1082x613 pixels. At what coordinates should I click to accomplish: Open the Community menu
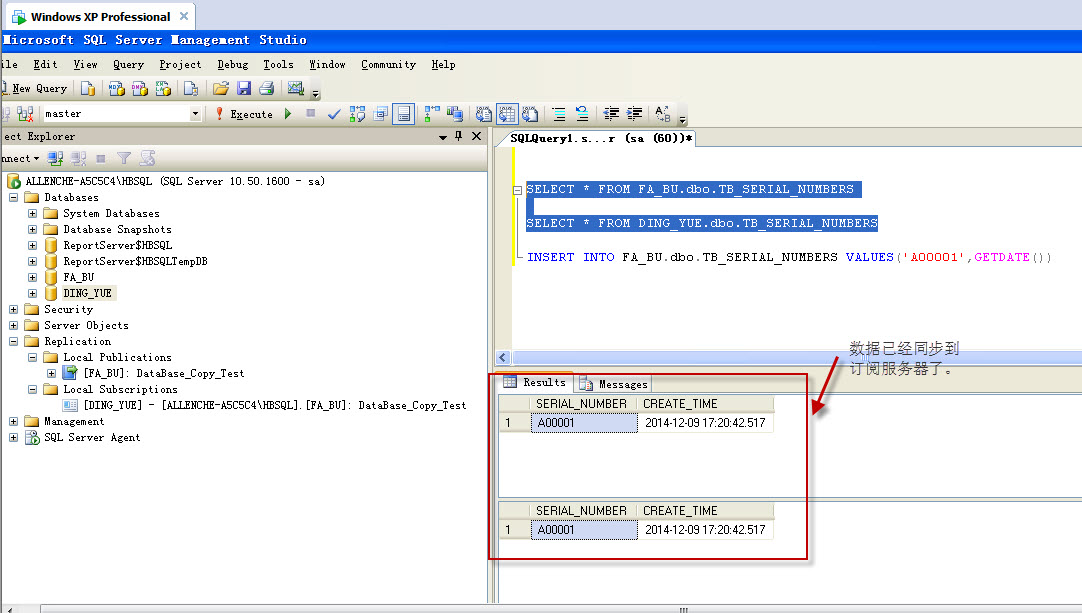click(x=388, y=64)
